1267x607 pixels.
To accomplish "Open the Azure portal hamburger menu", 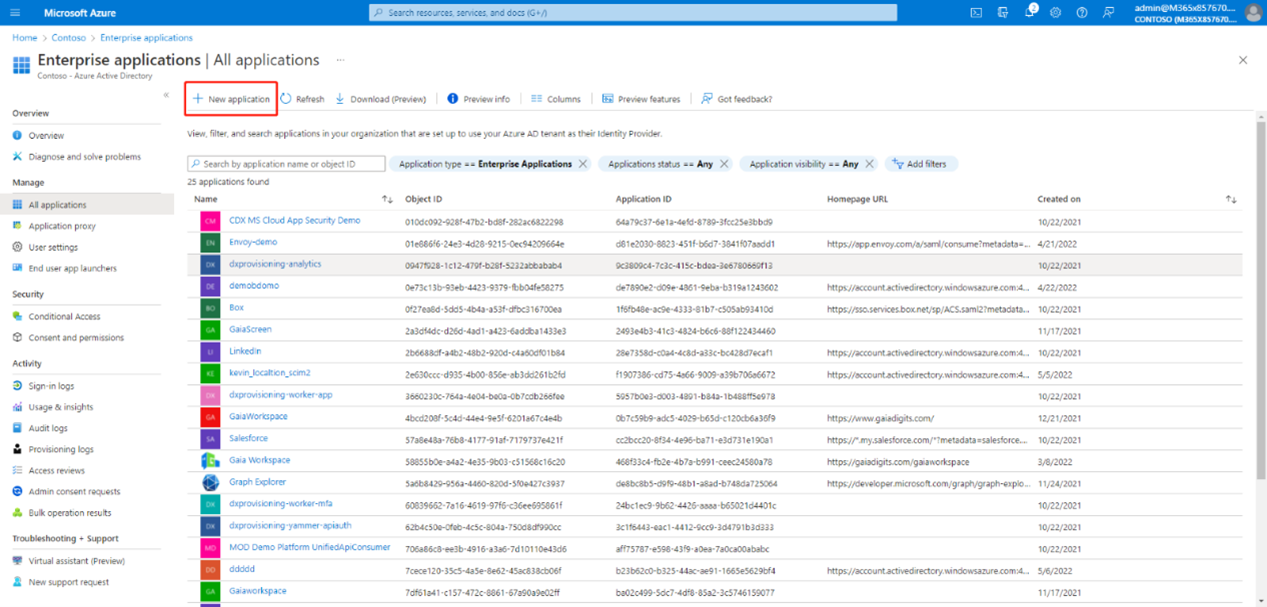I will click(x=15, y=13).
